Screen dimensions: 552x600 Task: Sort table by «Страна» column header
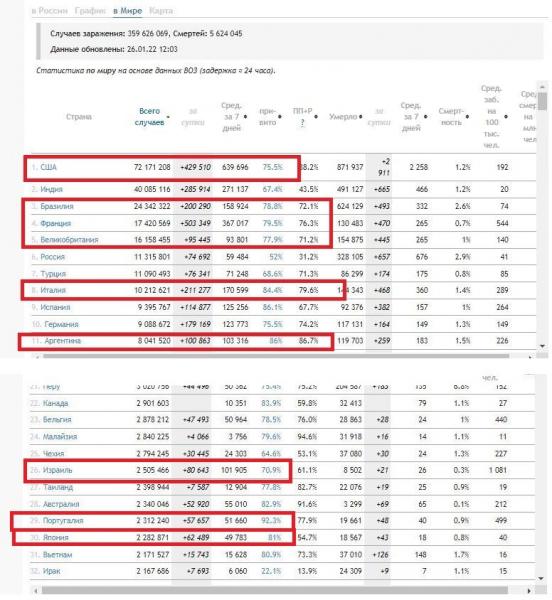(79, 117)
